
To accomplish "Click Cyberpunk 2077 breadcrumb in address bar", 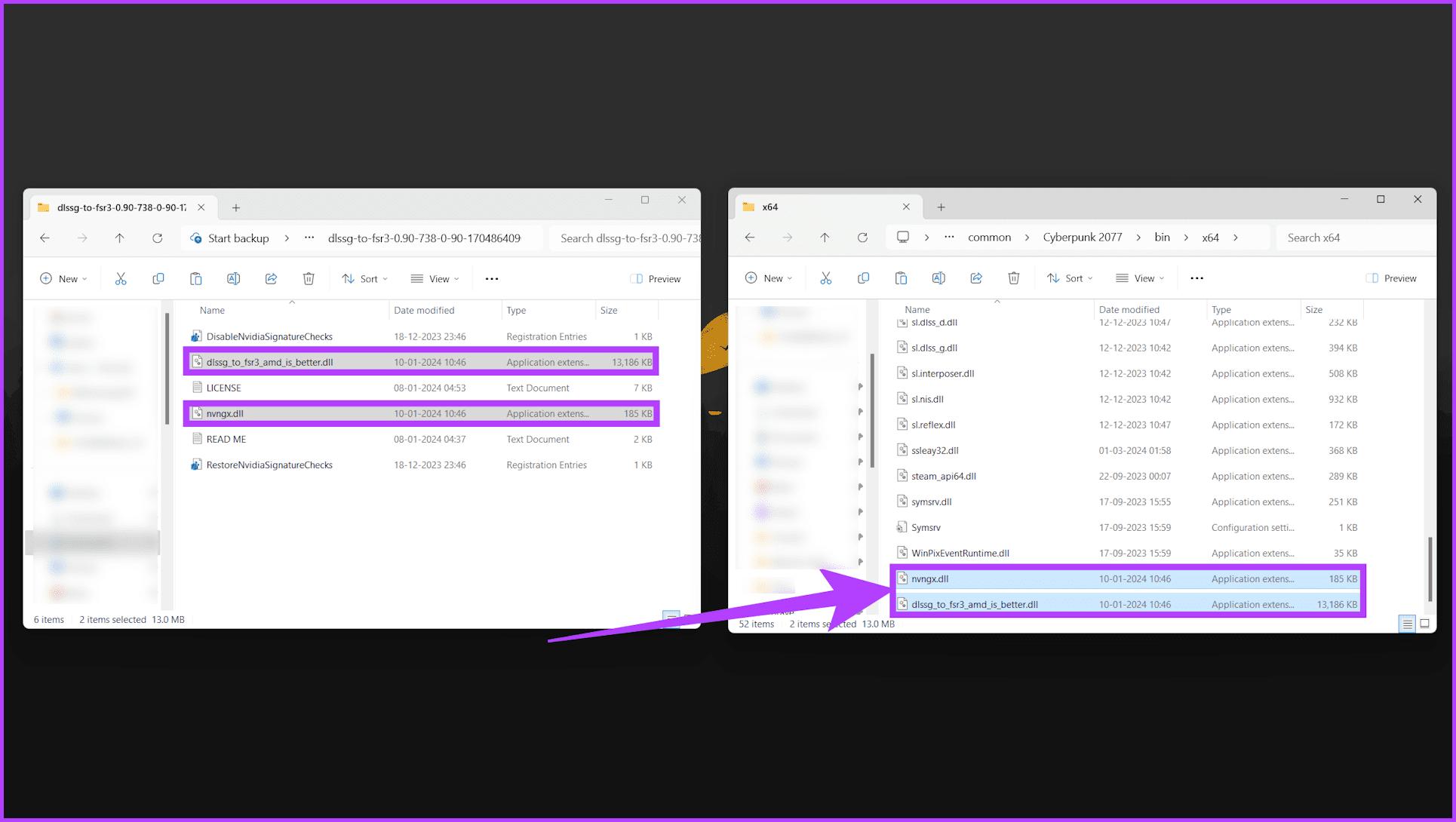I will pyautogui.click(x=1082, y=238).
